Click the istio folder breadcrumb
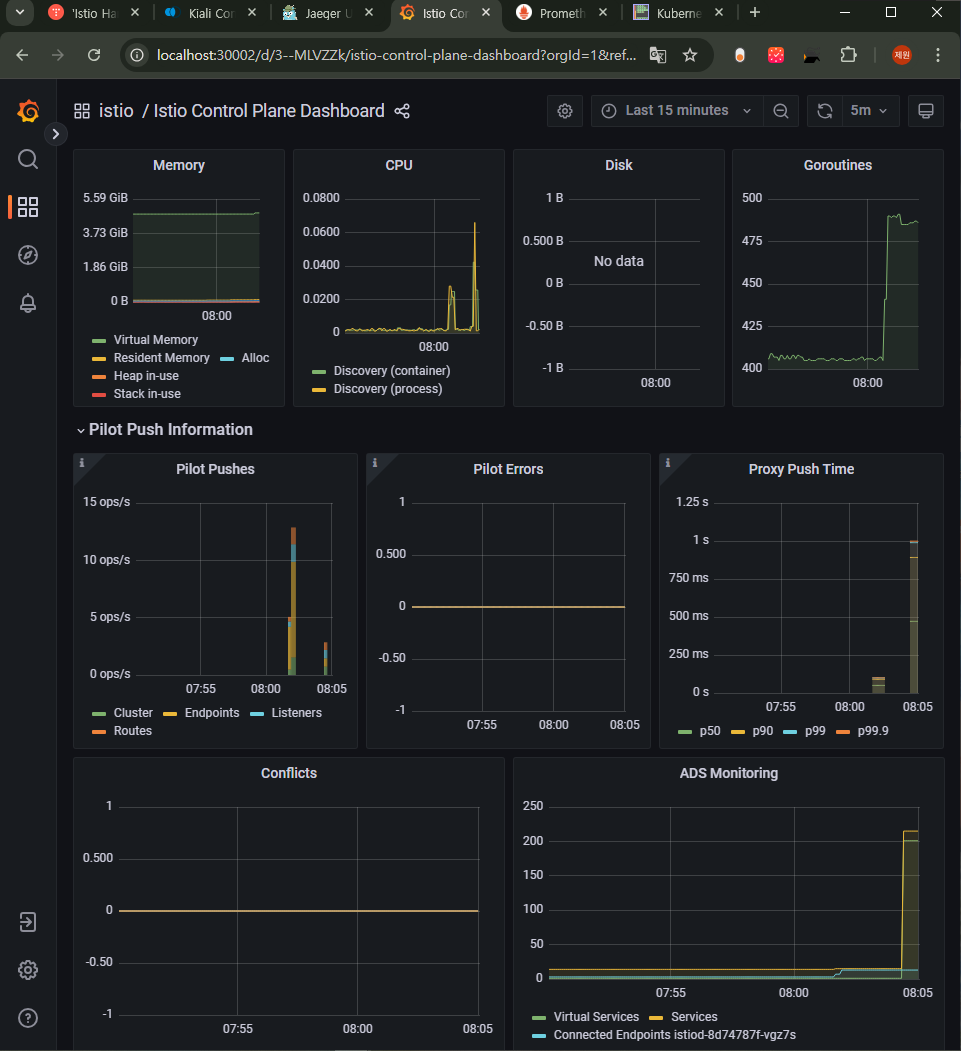 pyautogui.click(x=116, y=111)
